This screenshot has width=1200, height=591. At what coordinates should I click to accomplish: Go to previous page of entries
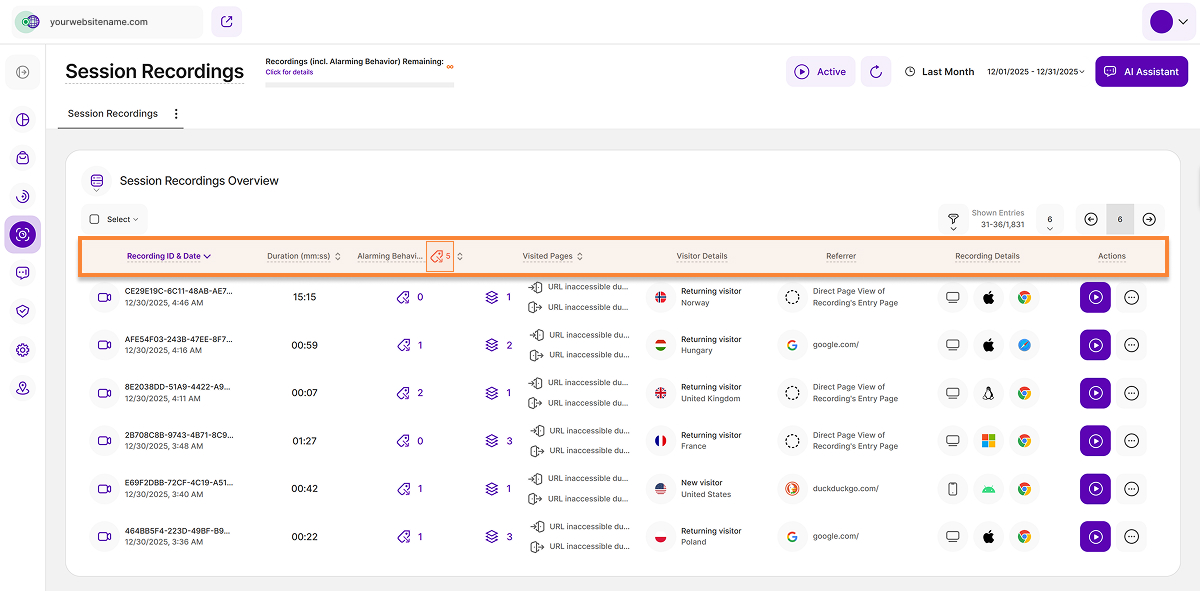1091,219
